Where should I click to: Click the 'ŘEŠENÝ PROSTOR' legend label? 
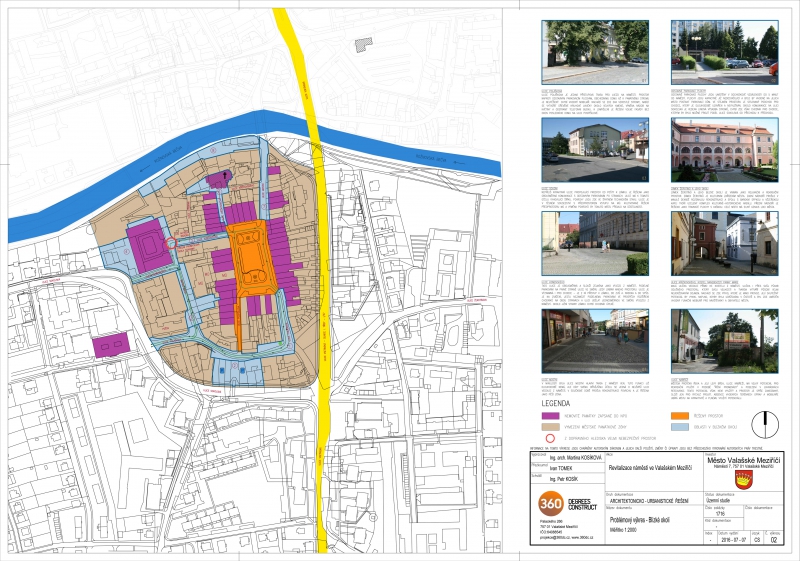click(709, 416)
